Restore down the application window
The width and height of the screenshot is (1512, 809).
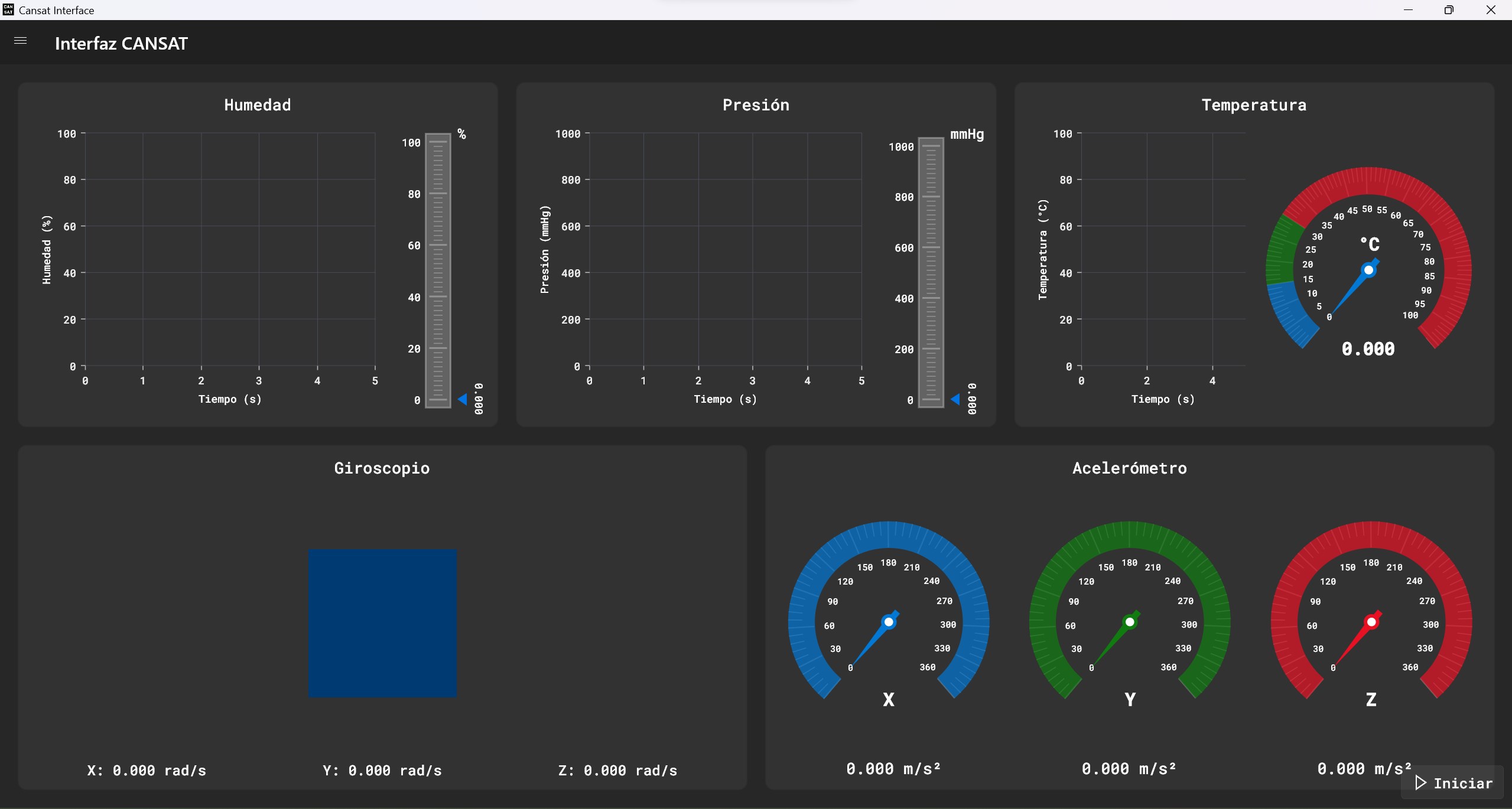[1449, 10]
